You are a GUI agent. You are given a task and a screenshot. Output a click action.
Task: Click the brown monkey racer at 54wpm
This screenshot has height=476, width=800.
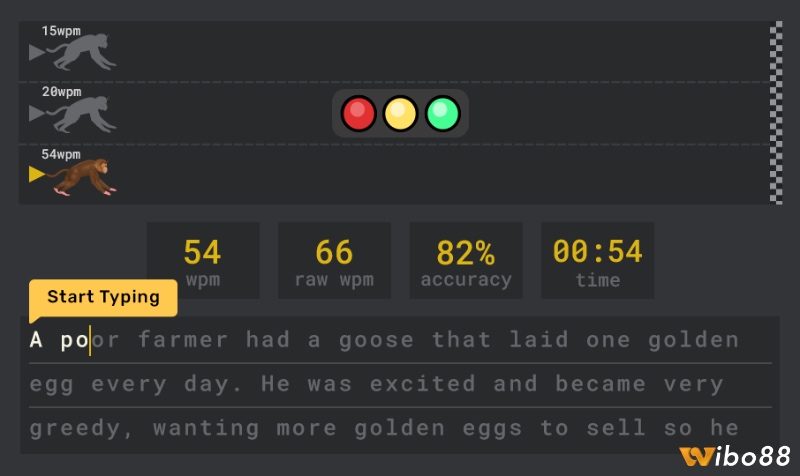tap(85, 177)
